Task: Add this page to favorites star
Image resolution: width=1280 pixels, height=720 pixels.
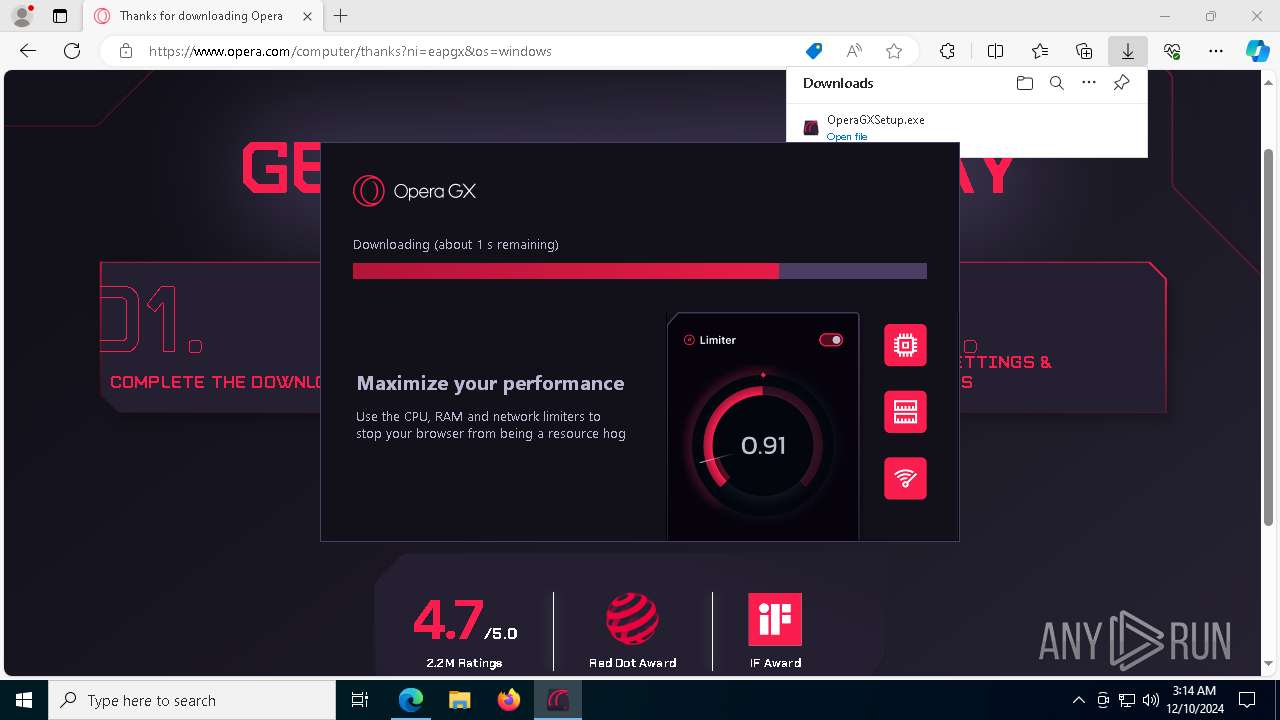Action: tap(894, 51)
